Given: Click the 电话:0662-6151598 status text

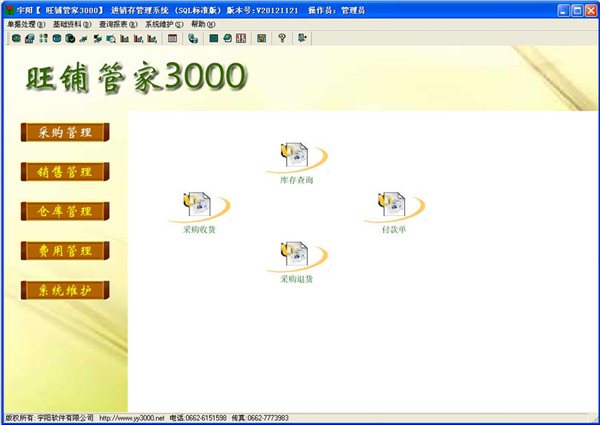Looking at the screenshot, I should 198,418.
